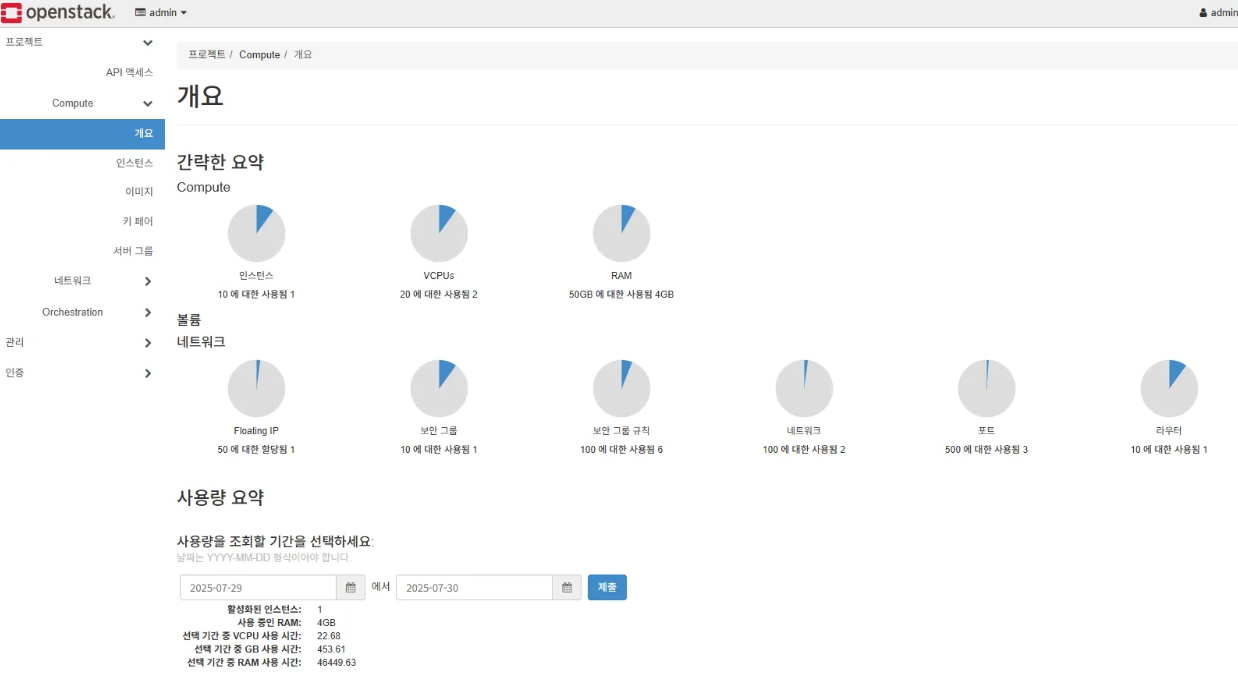Click the 인스턴스 usage pie chart
The width and height of the screenshot is (1238, 679).
256,234
